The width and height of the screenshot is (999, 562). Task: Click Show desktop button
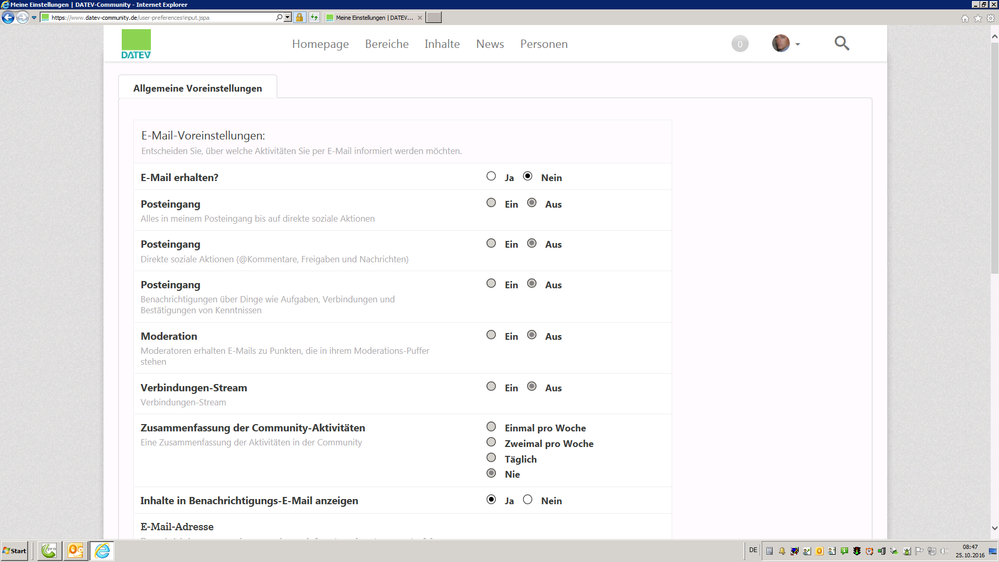[993, 551]
